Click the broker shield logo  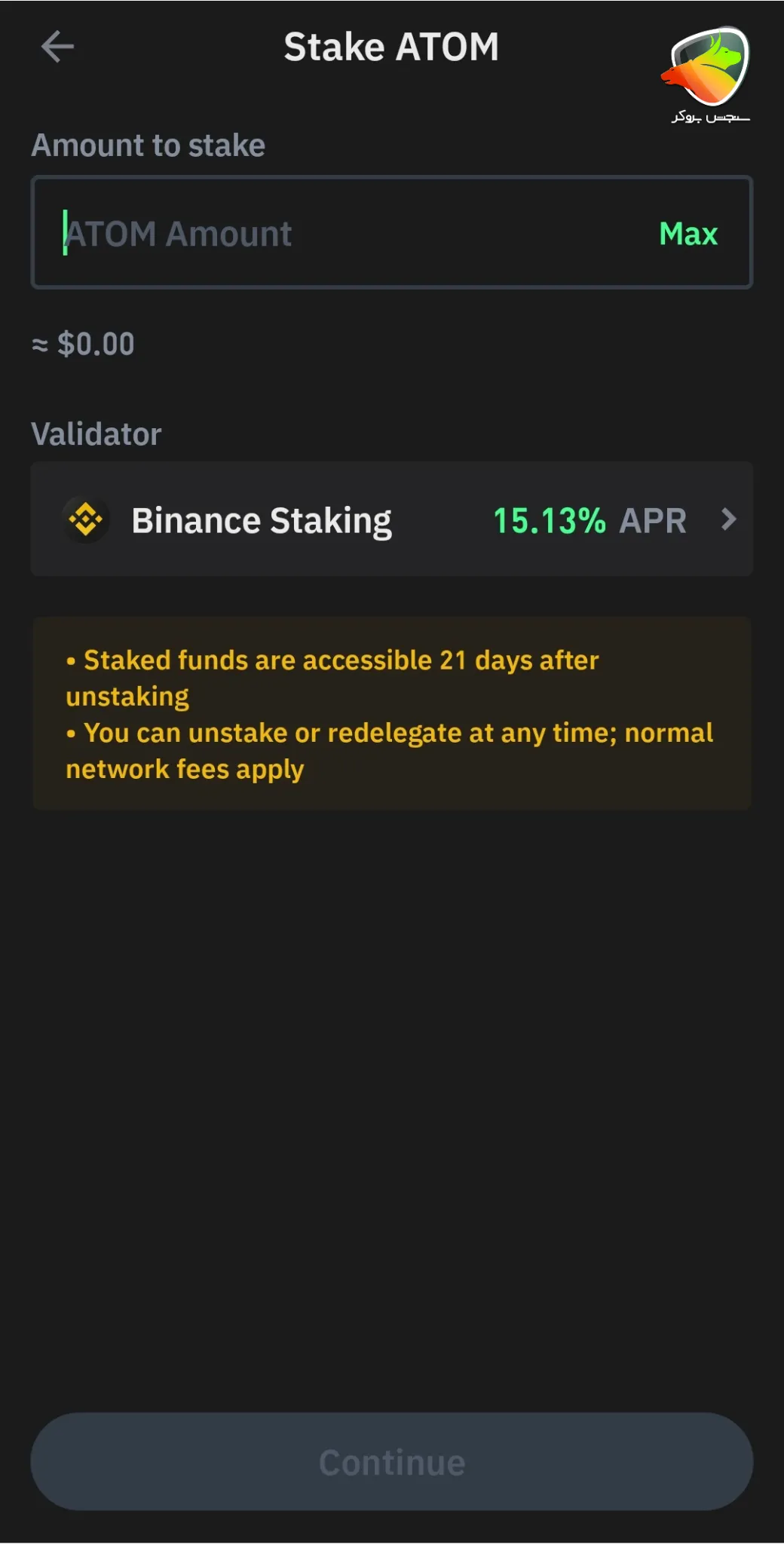[x=709, y=66]
